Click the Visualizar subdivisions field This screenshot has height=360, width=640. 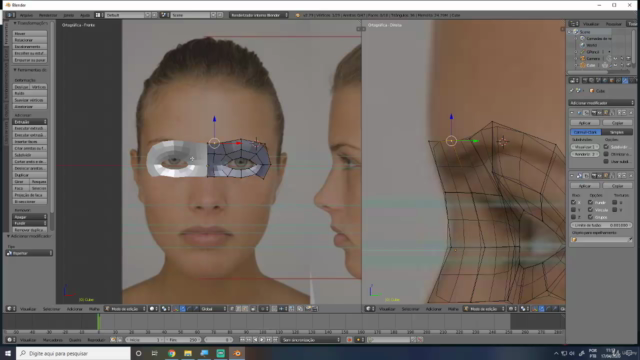(x=585, y=147)
